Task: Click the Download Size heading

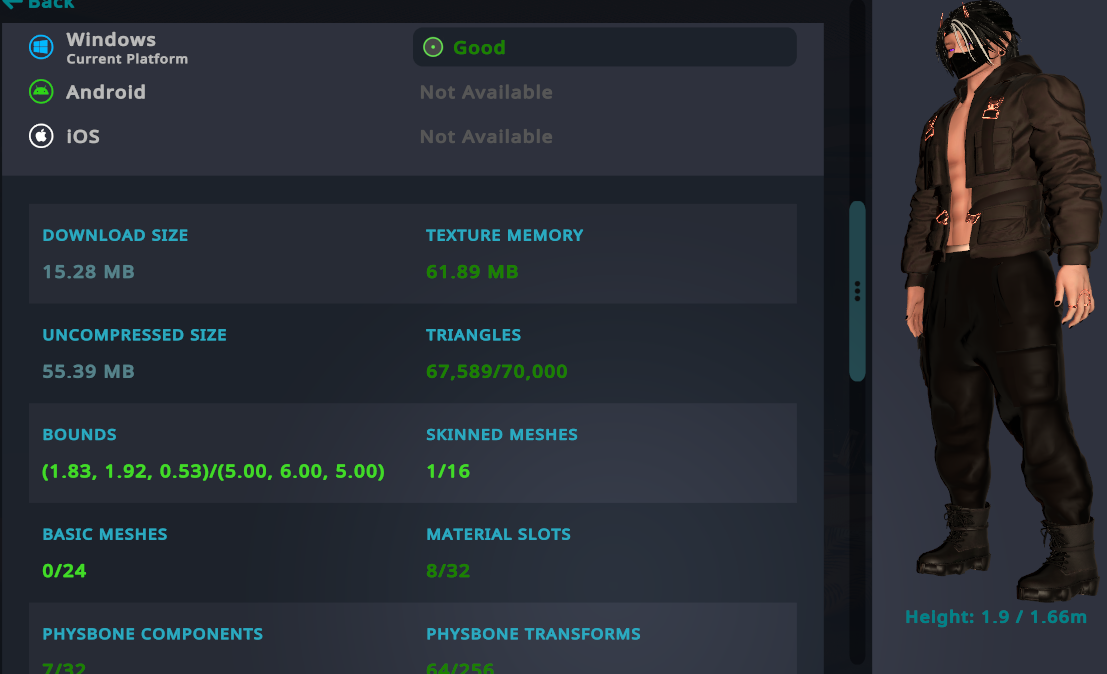Action: coord(115,235)
